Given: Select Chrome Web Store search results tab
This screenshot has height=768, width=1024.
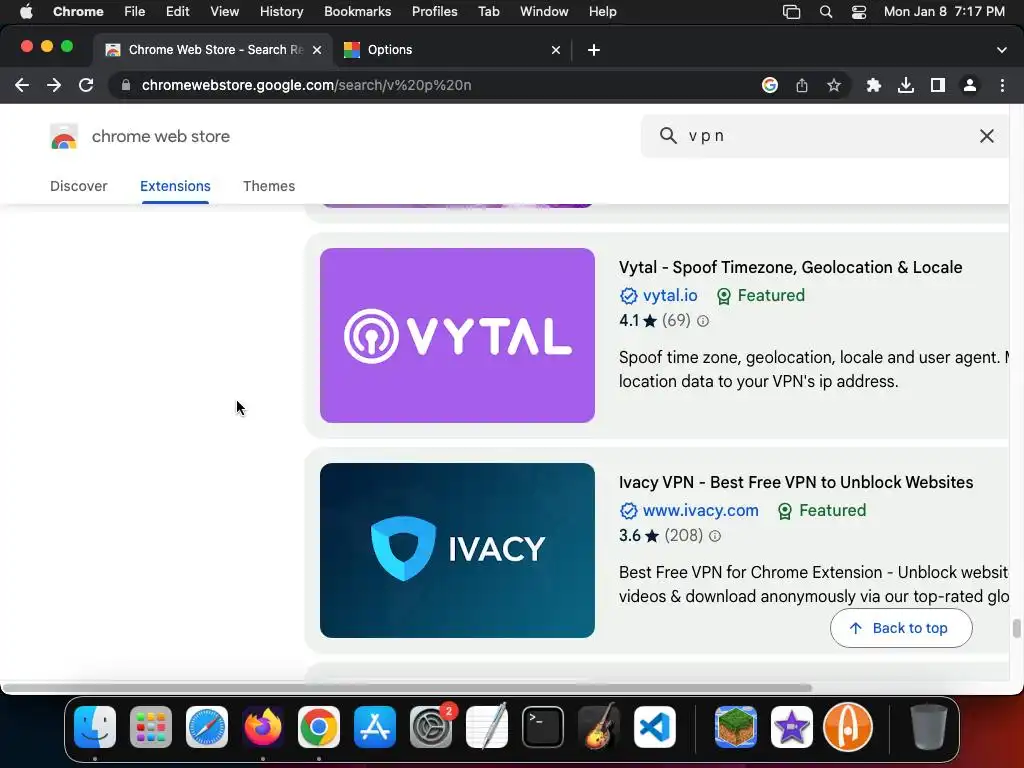Looking at the screenshot, I should 212,50.
